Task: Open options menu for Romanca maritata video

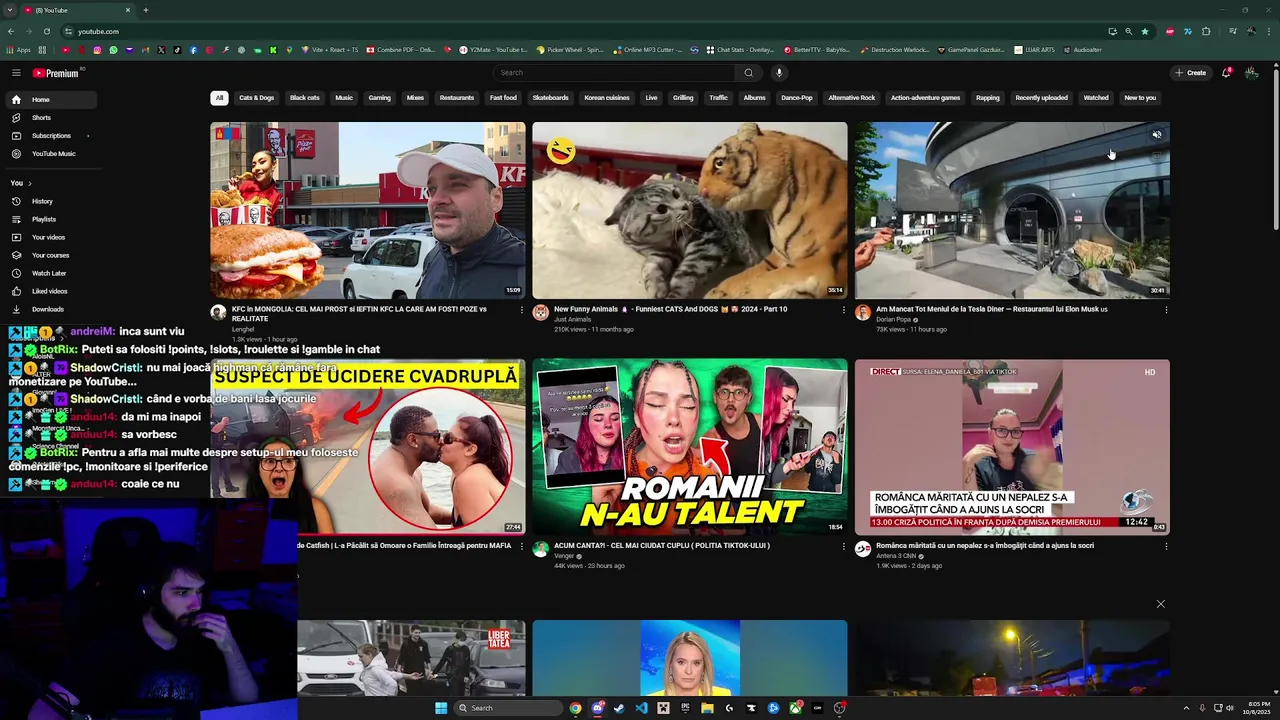Action: [1165, 546]
